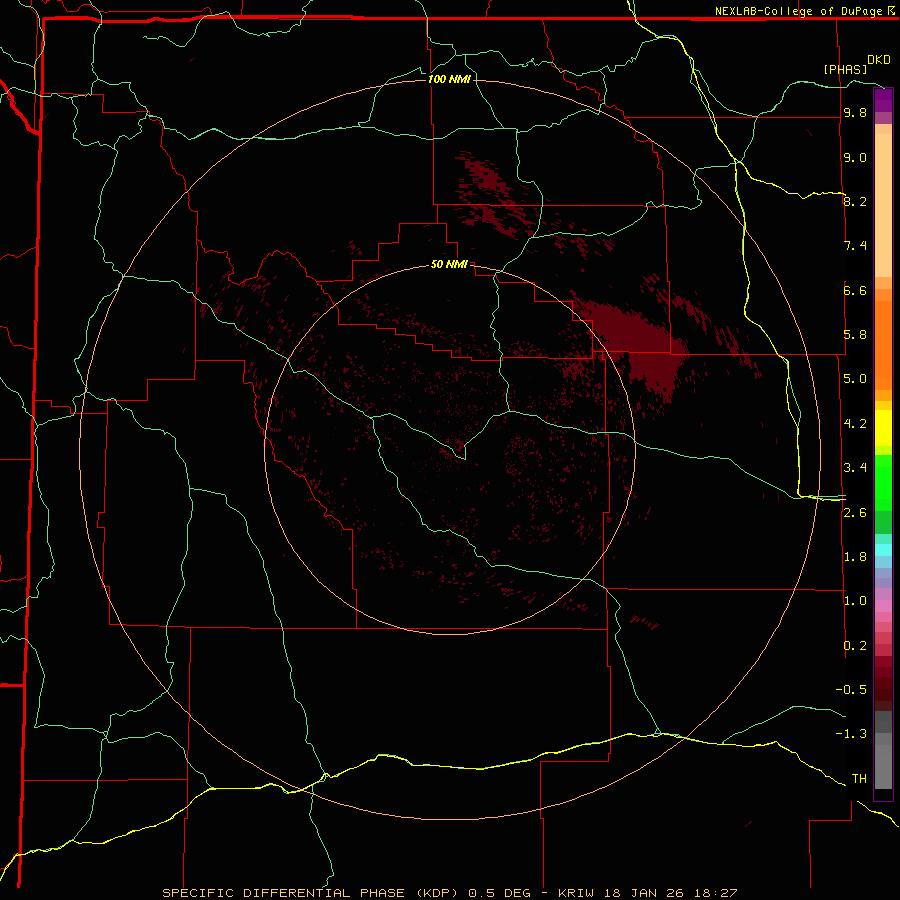
Task: Pick the pale peach segment of the color bar
Action: pyautogui.click(x=883, y=205)
